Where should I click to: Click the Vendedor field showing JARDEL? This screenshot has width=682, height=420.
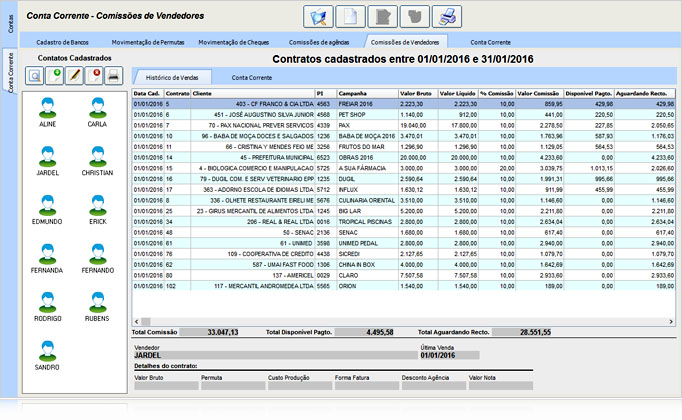coord(275,355)
